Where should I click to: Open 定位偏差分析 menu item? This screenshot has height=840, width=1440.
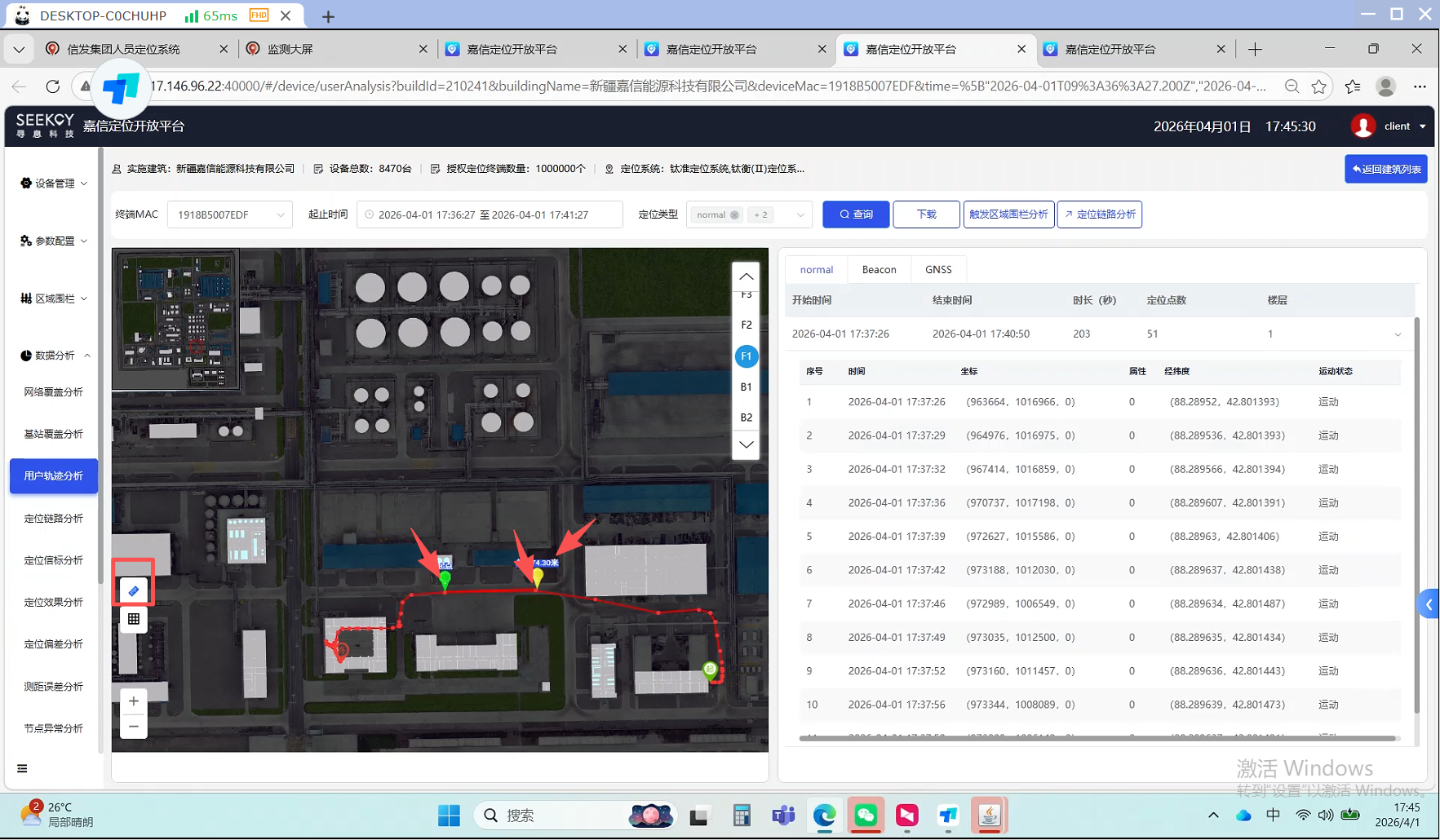pos(54,644)
